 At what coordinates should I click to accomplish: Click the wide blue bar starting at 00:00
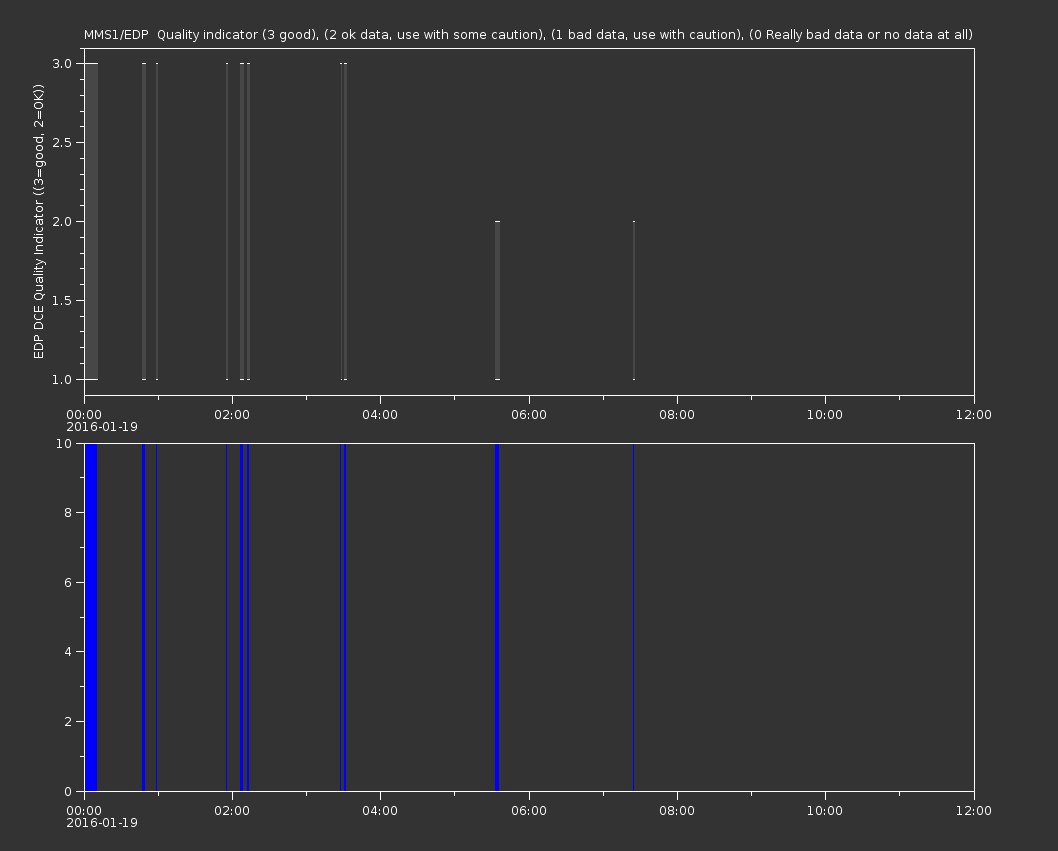(90, 617)
